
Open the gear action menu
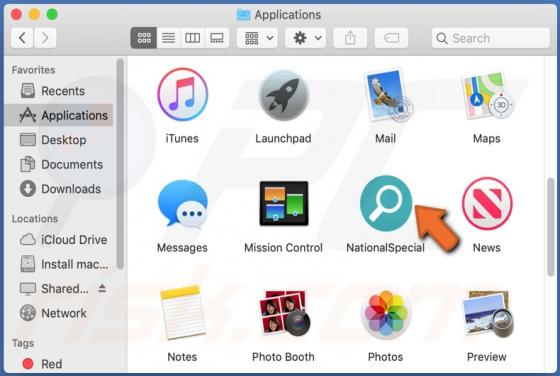pyautogui.click(x=306, y=38)
